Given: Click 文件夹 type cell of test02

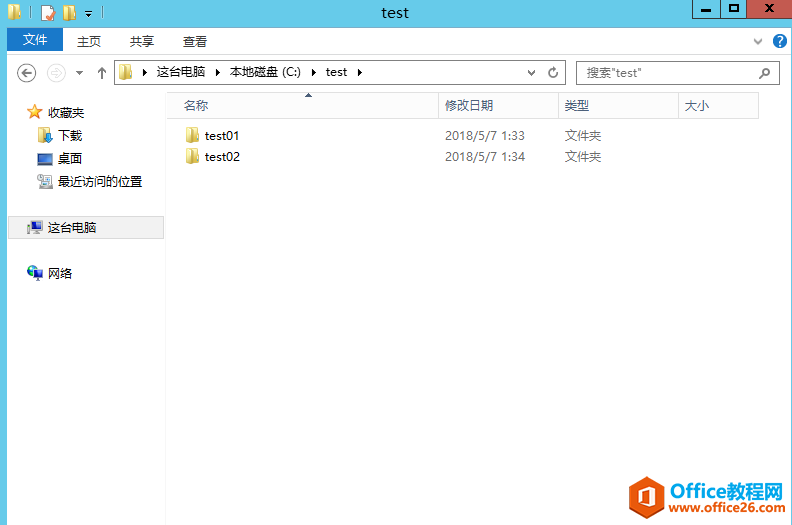Looking at the screenshot, I should tap(582, 157).
